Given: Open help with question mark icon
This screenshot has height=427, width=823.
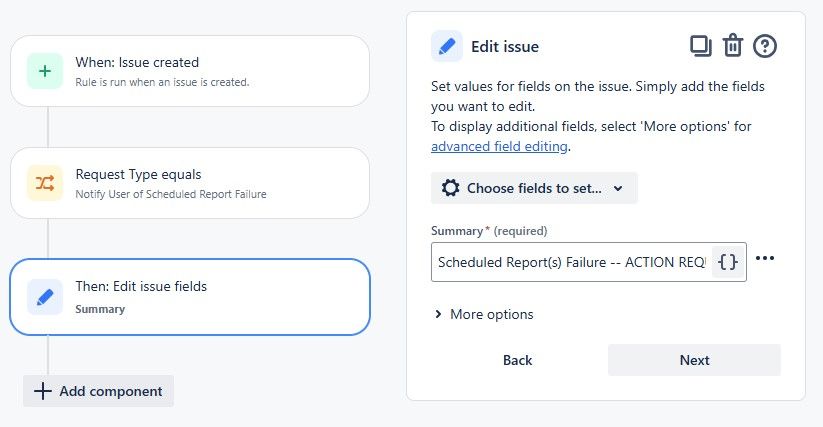Looking at the screenshot, I should pyautogui.click(x=765, y=46).
